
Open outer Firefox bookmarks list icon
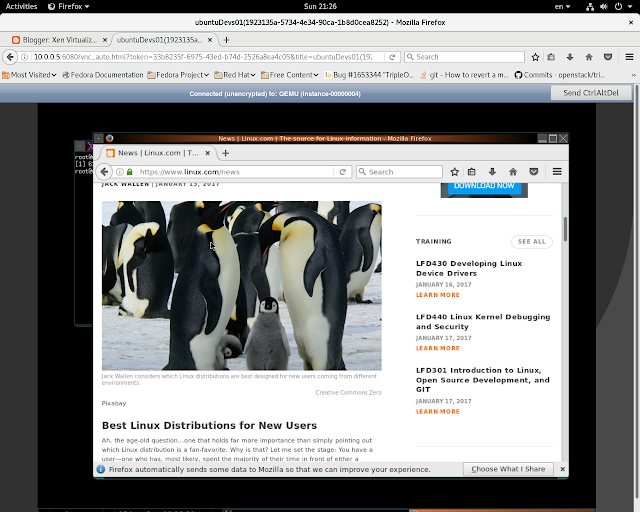[551, 57]
